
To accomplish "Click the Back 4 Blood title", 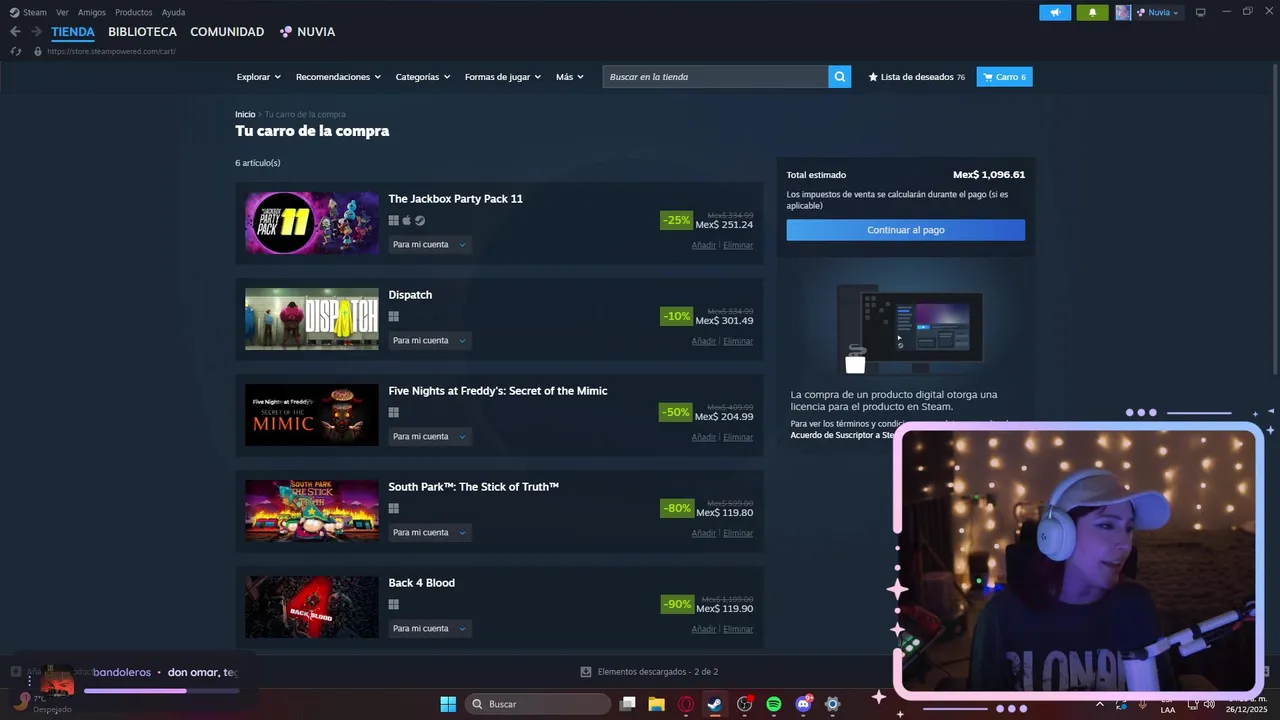I will tap(422, 583).
